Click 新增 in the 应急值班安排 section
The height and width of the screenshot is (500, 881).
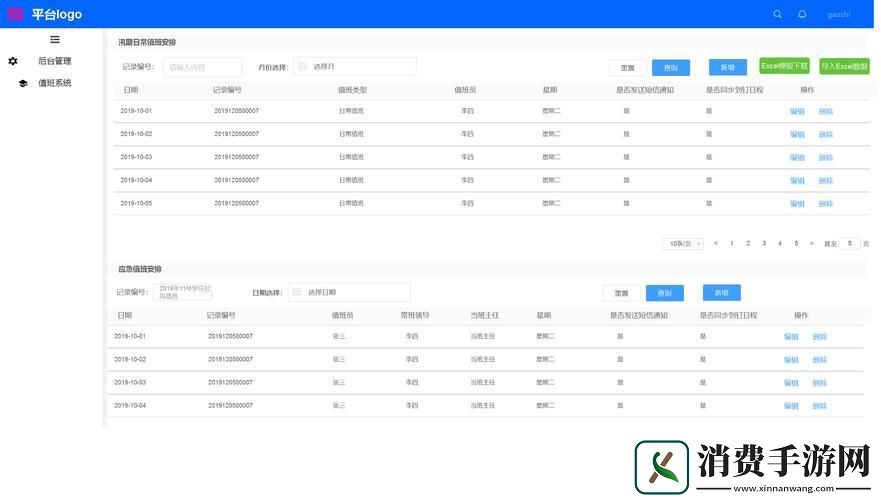click(x=721, y=292)
